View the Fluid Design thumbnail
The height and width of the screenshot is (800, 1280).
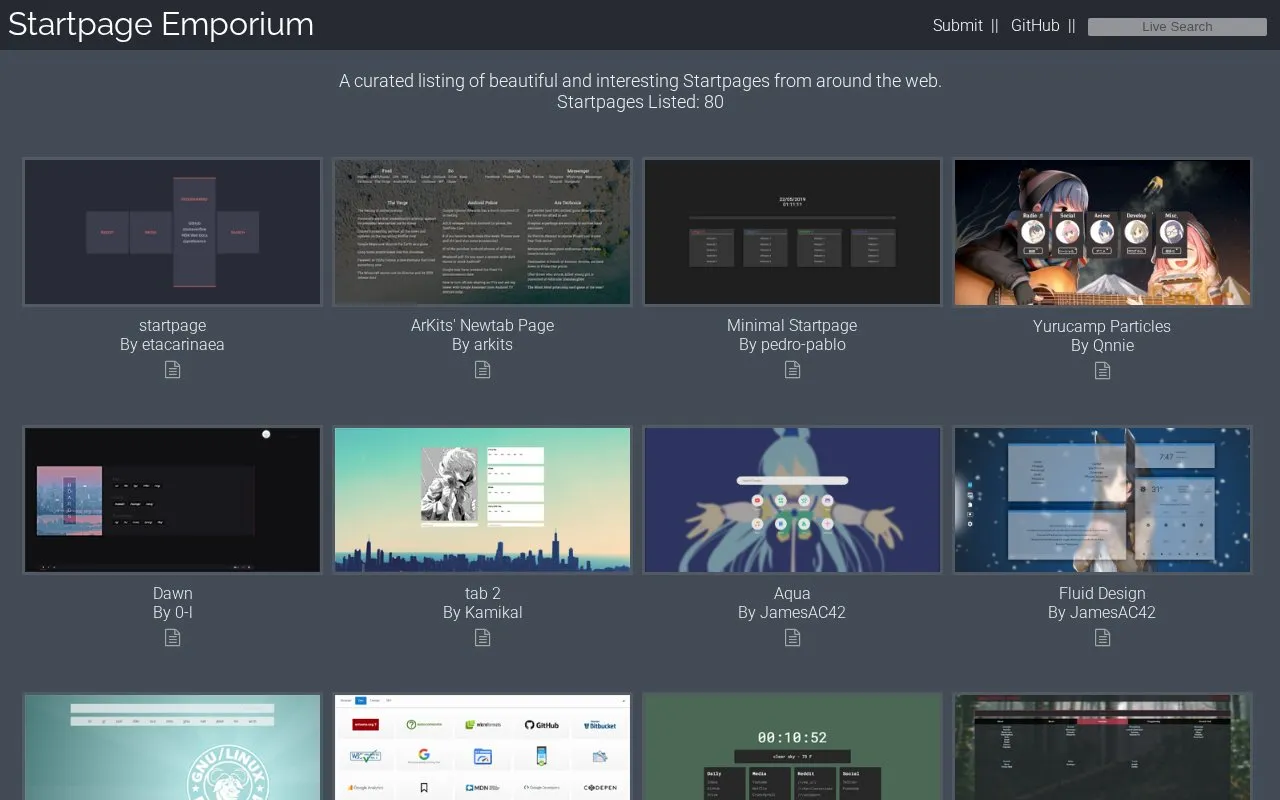click(x=1102, y=500)
